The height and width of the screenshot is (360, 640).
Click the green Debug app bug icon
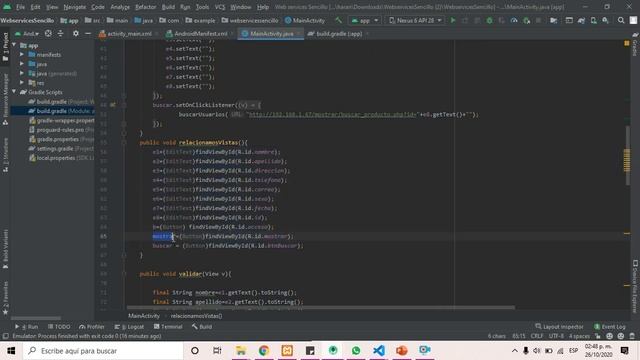point(489,20)
